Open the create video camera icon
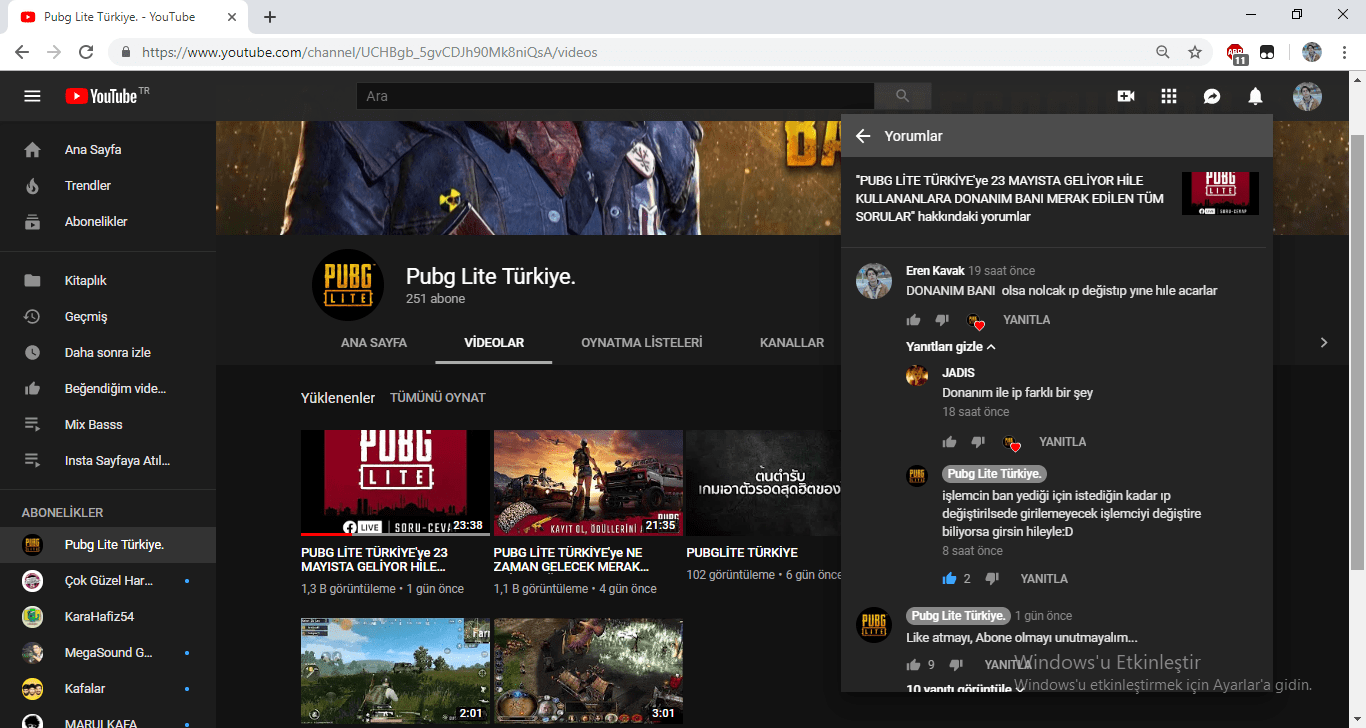The image size is (1366, 728). (1126, 96)
